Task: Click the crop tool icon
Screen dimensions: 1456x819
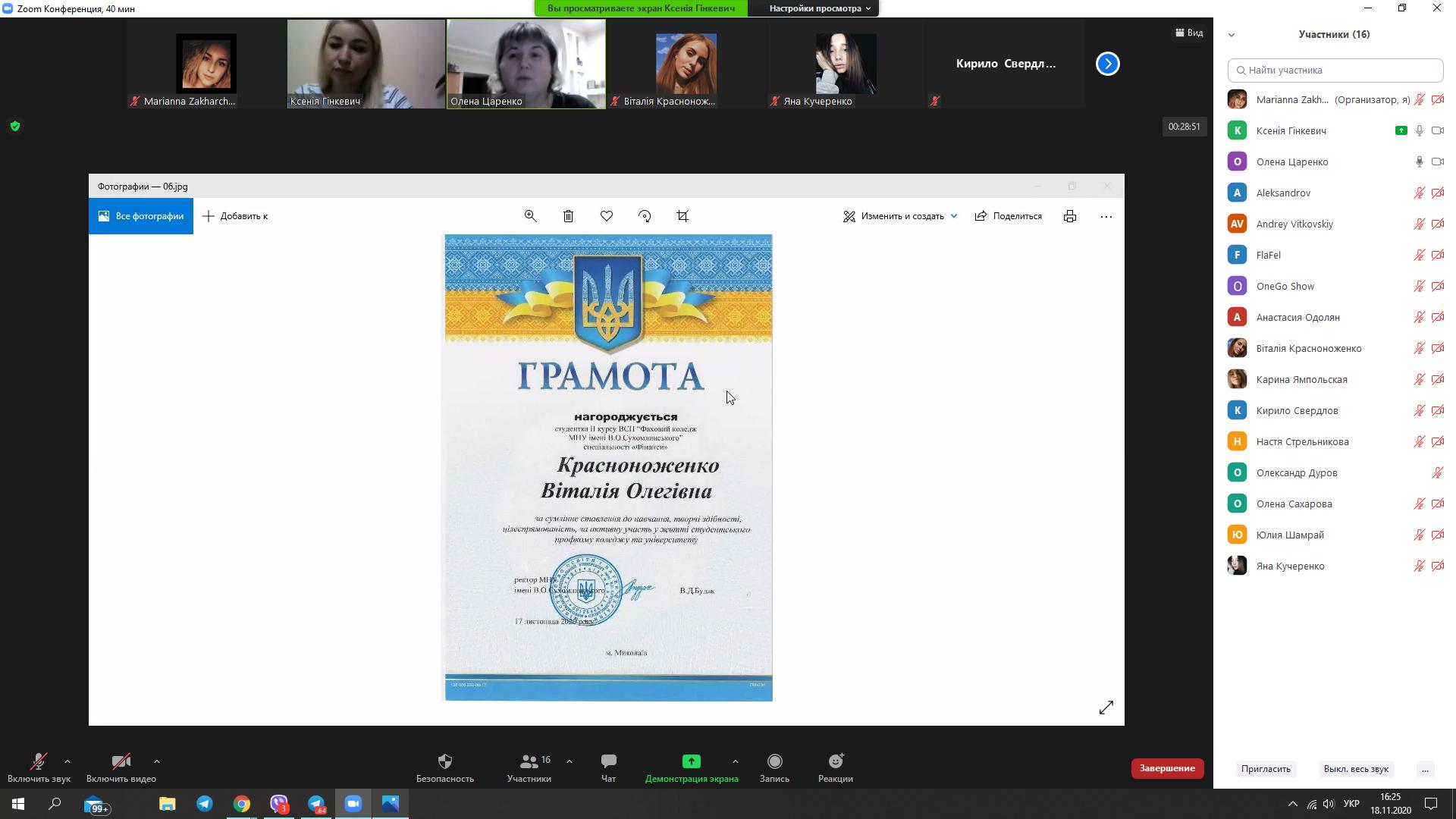Action: [682, 216]
